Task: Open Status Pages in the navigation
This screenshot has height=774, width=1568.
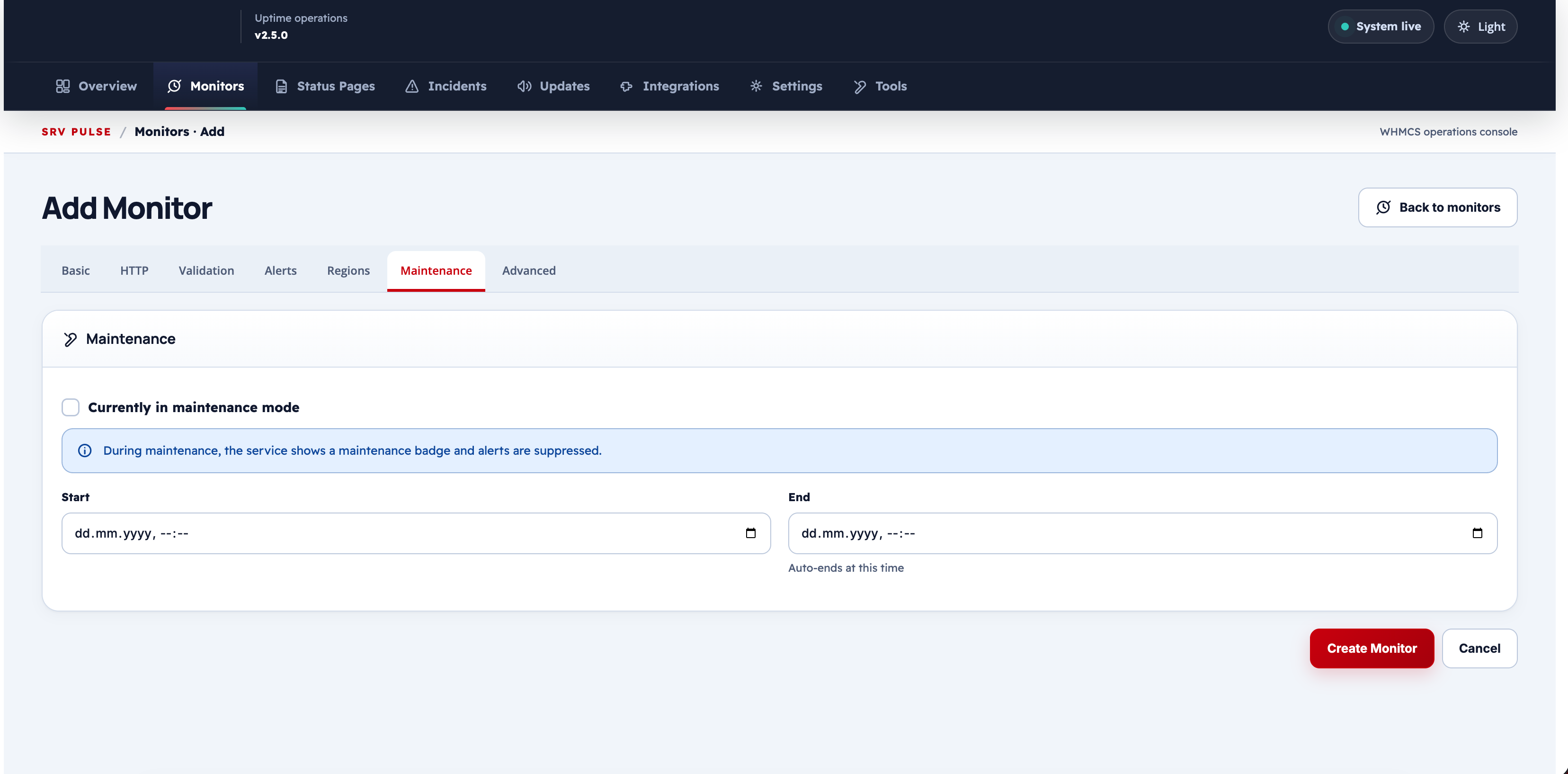Action: [x=324, y=87]
